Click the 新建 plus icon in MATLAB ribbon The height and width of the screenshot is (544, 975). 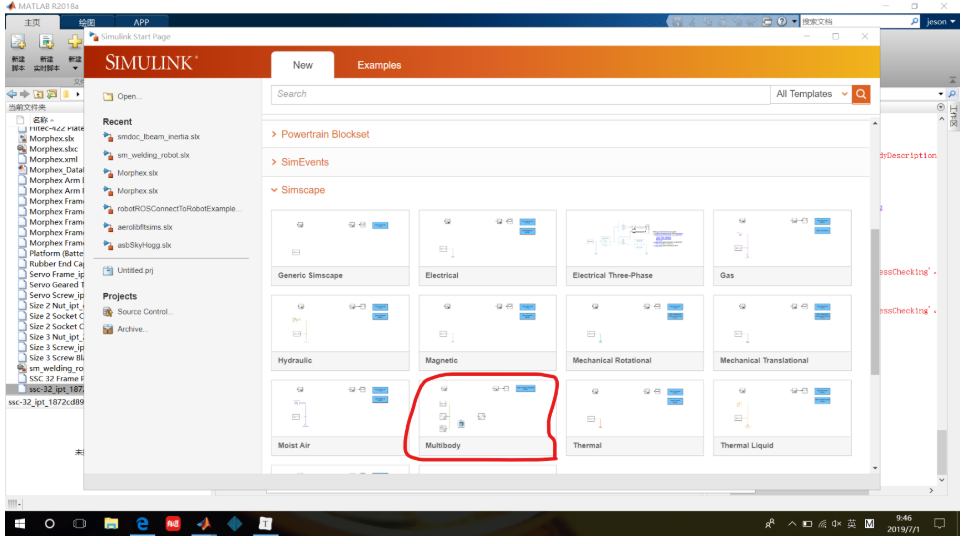75,42
